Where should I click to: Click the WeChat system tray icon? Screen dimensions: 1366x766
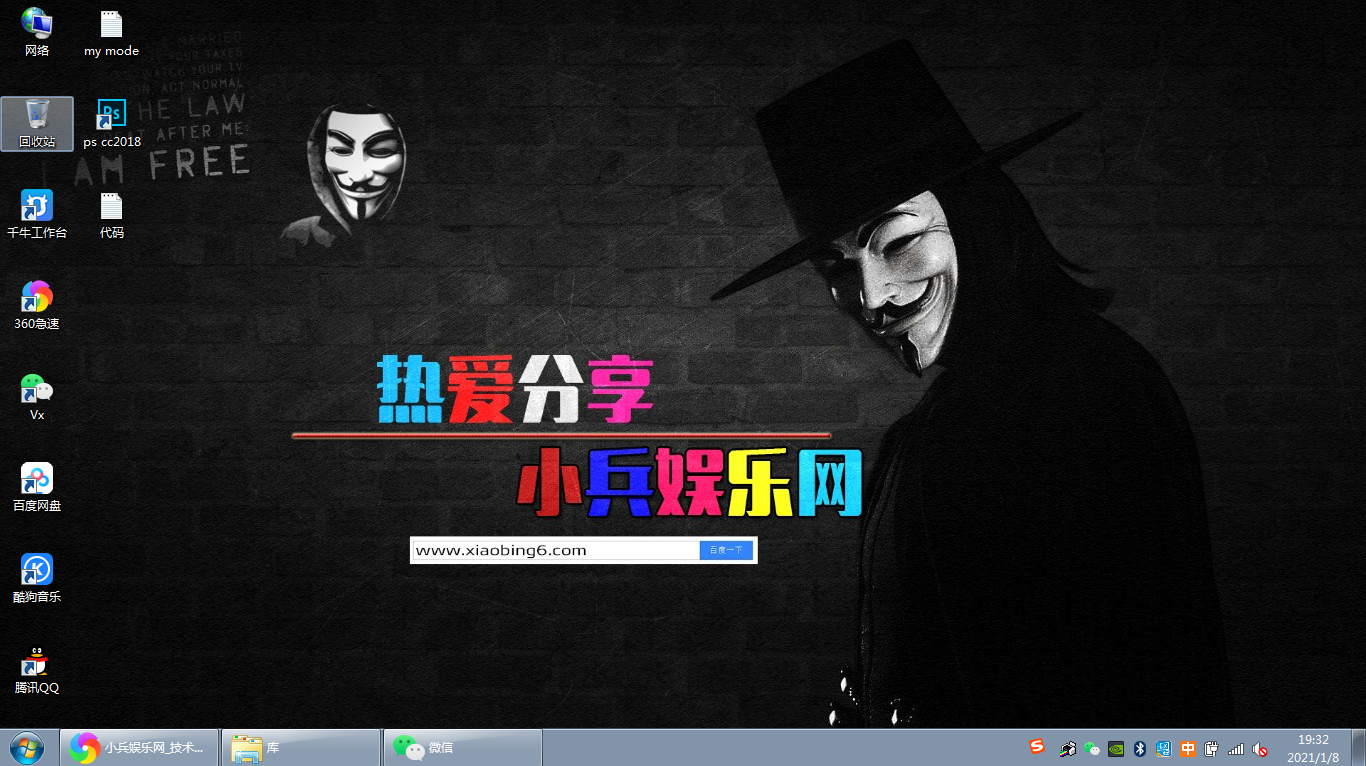coord(1092,748)
